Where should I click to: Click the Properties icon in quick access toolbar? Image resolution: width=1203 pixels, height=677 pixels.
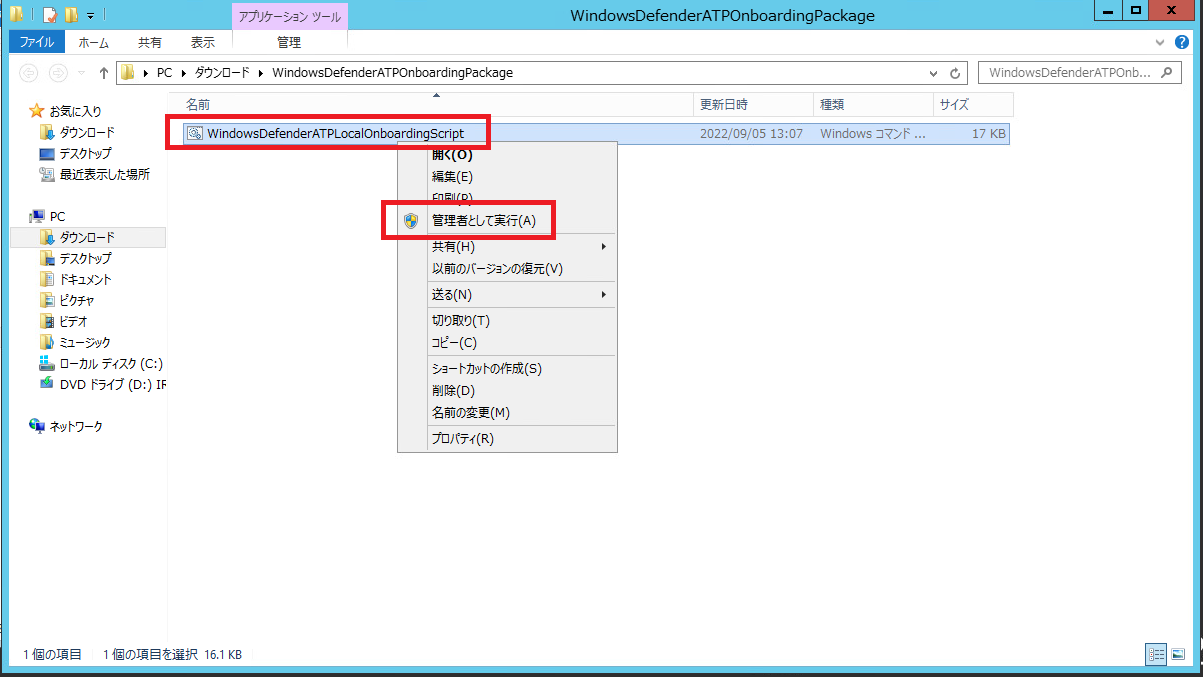[49, 15]
